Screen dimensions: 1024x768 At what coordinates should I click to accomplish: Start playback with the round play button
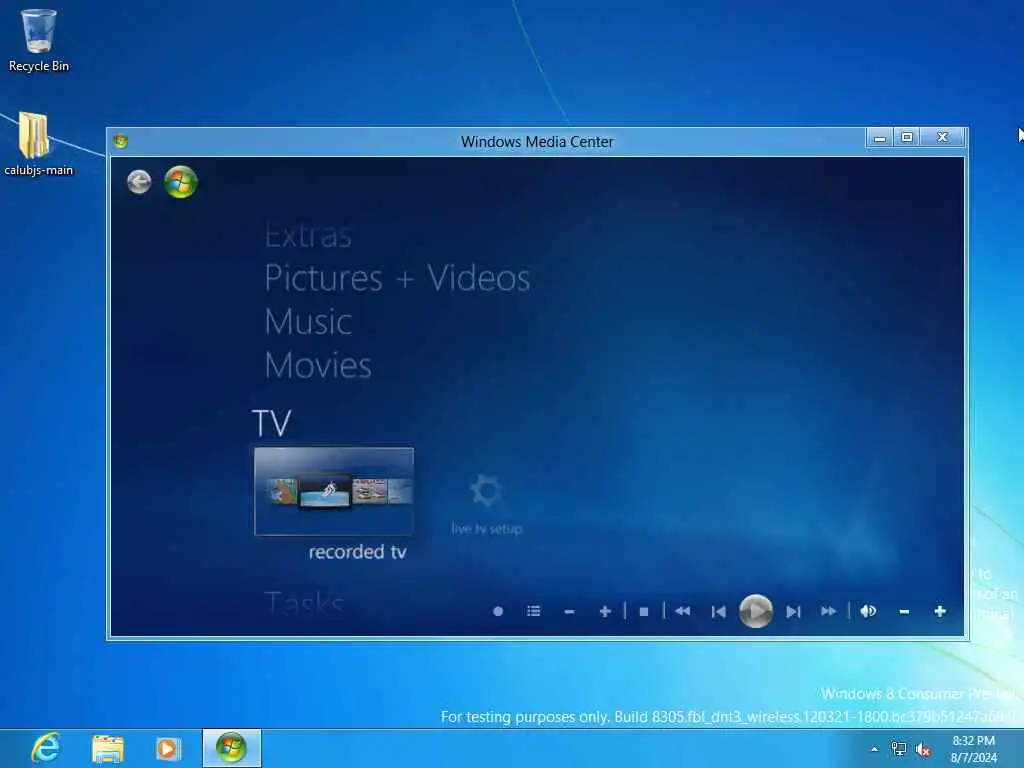[756, 611]
